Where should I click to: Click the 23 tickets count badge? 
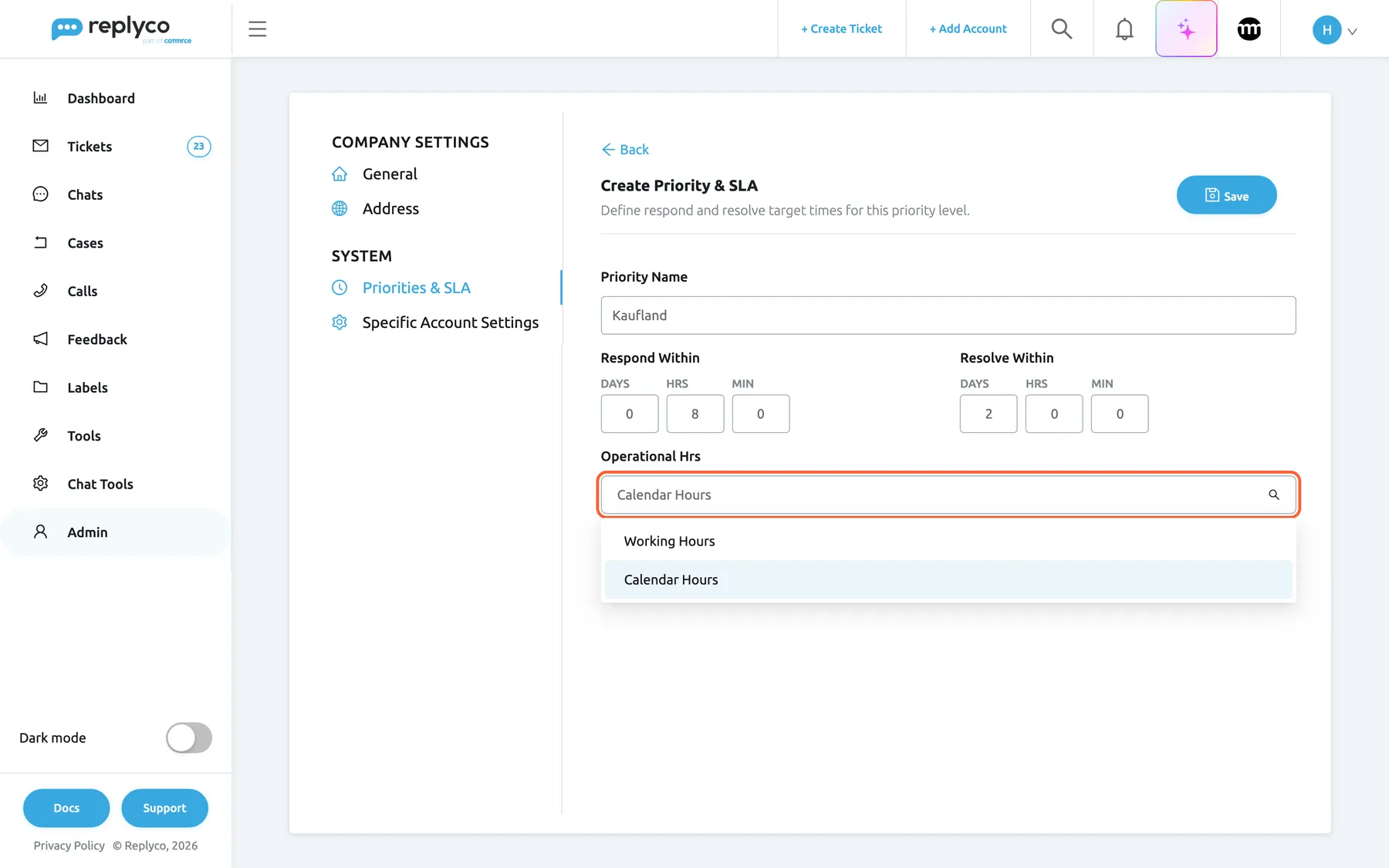click(199, 147)
